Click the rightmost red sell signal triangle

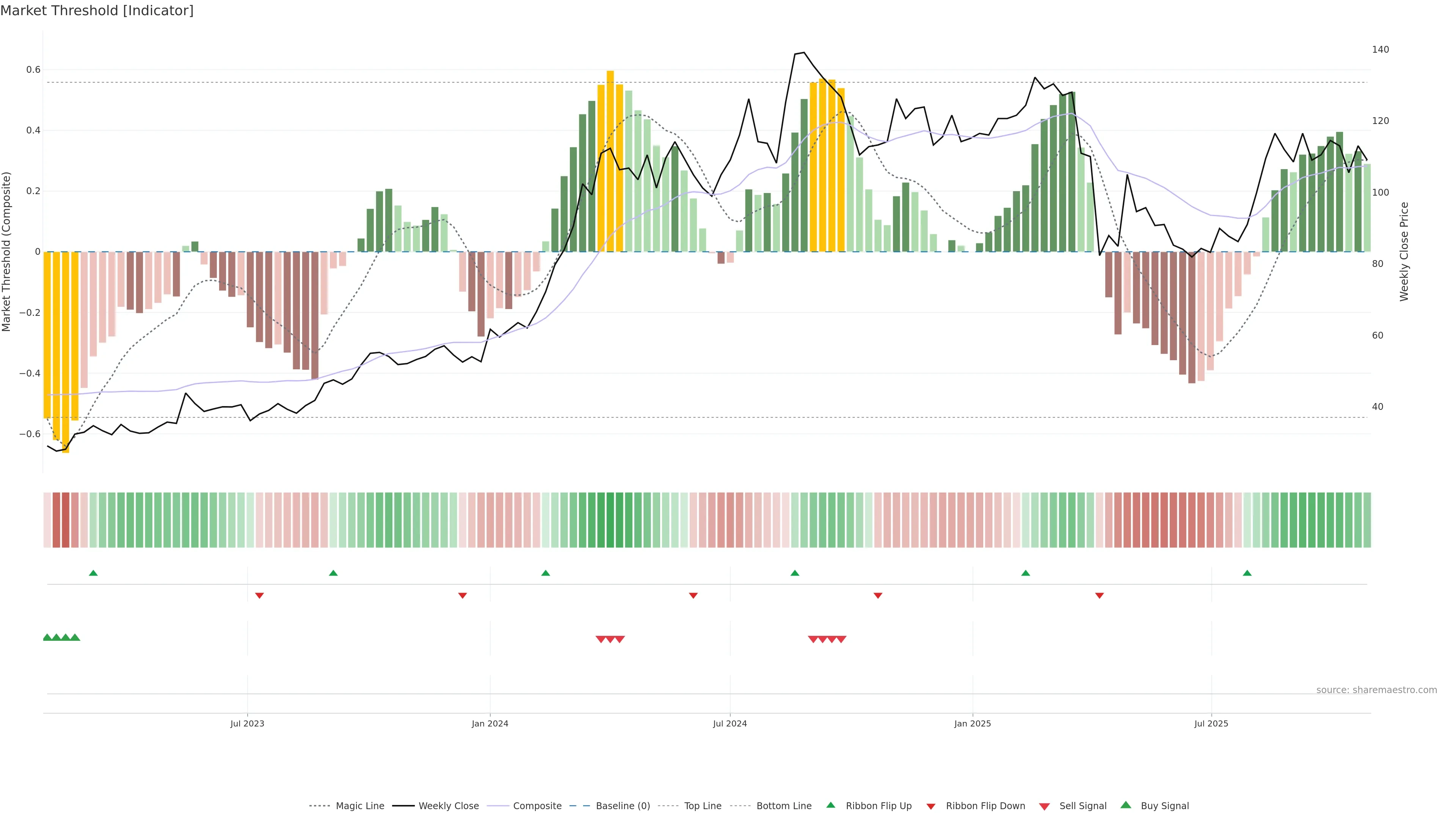(x=841, y=639)
